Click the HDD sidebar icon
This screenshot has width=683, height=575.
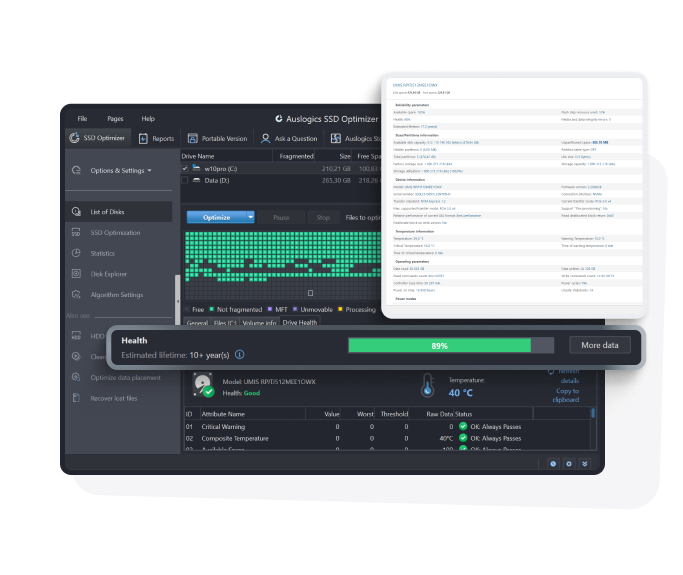click(x=76, y=336)
